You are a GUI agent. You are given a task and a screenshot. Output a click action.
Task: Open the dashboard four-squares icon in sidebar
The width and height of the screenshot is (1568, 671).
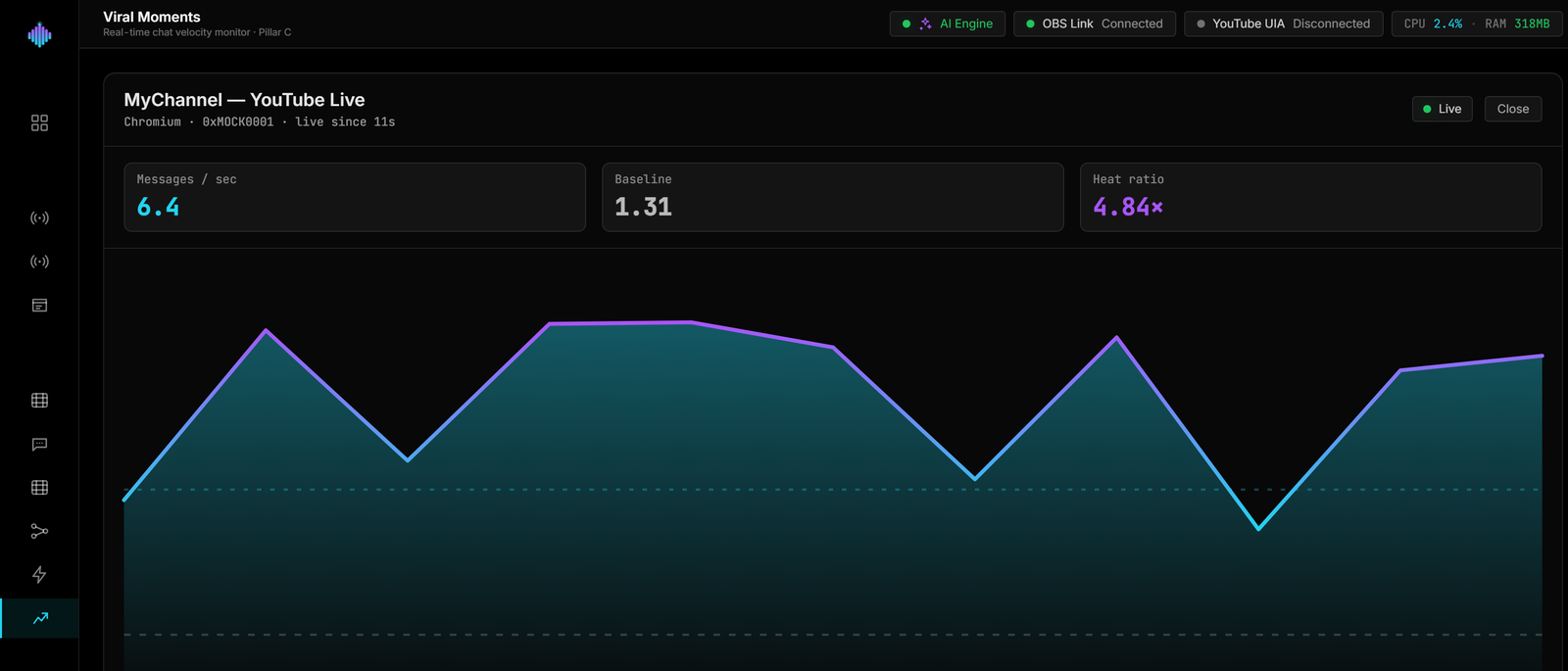tap(39, 122)
